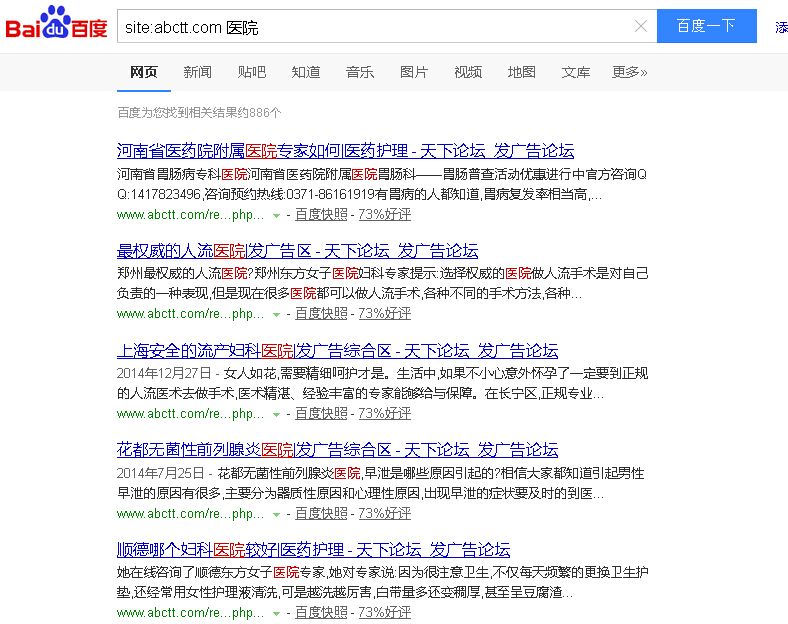The image size is (788, 624).
Task: Open the 贴吧 tab
Action: [x=252, y=72]
